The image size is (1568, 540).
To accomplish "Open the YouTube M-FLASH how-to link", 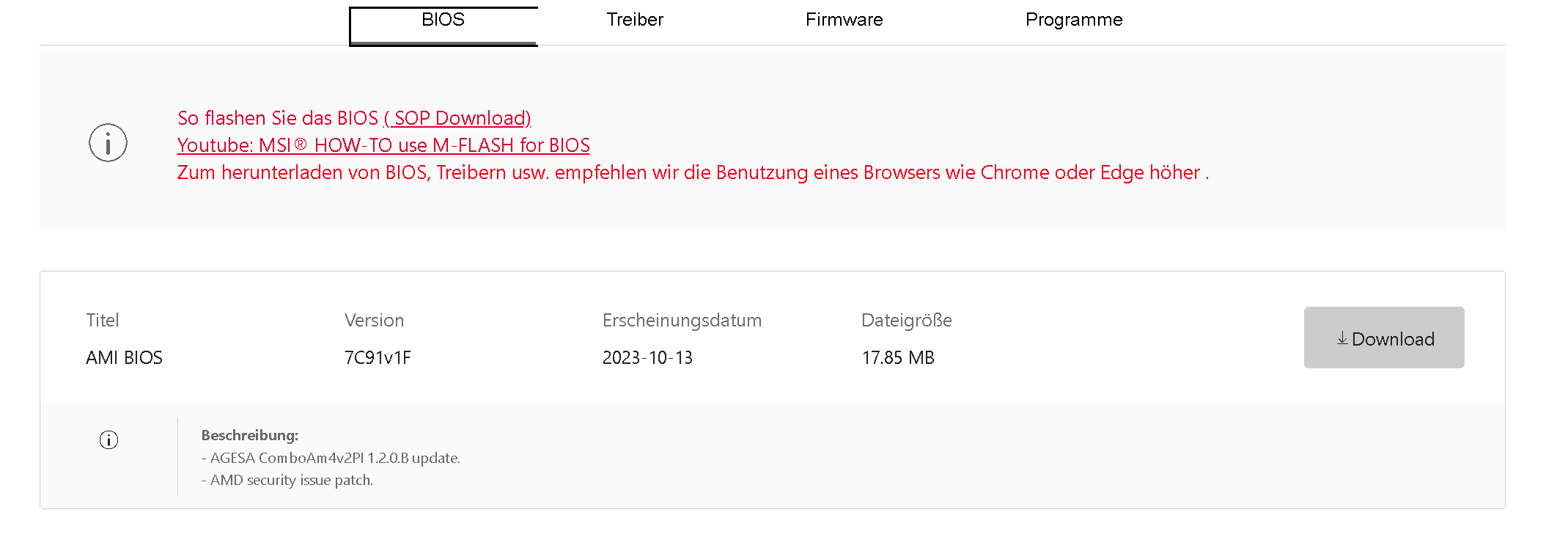I will pos(383,145).
